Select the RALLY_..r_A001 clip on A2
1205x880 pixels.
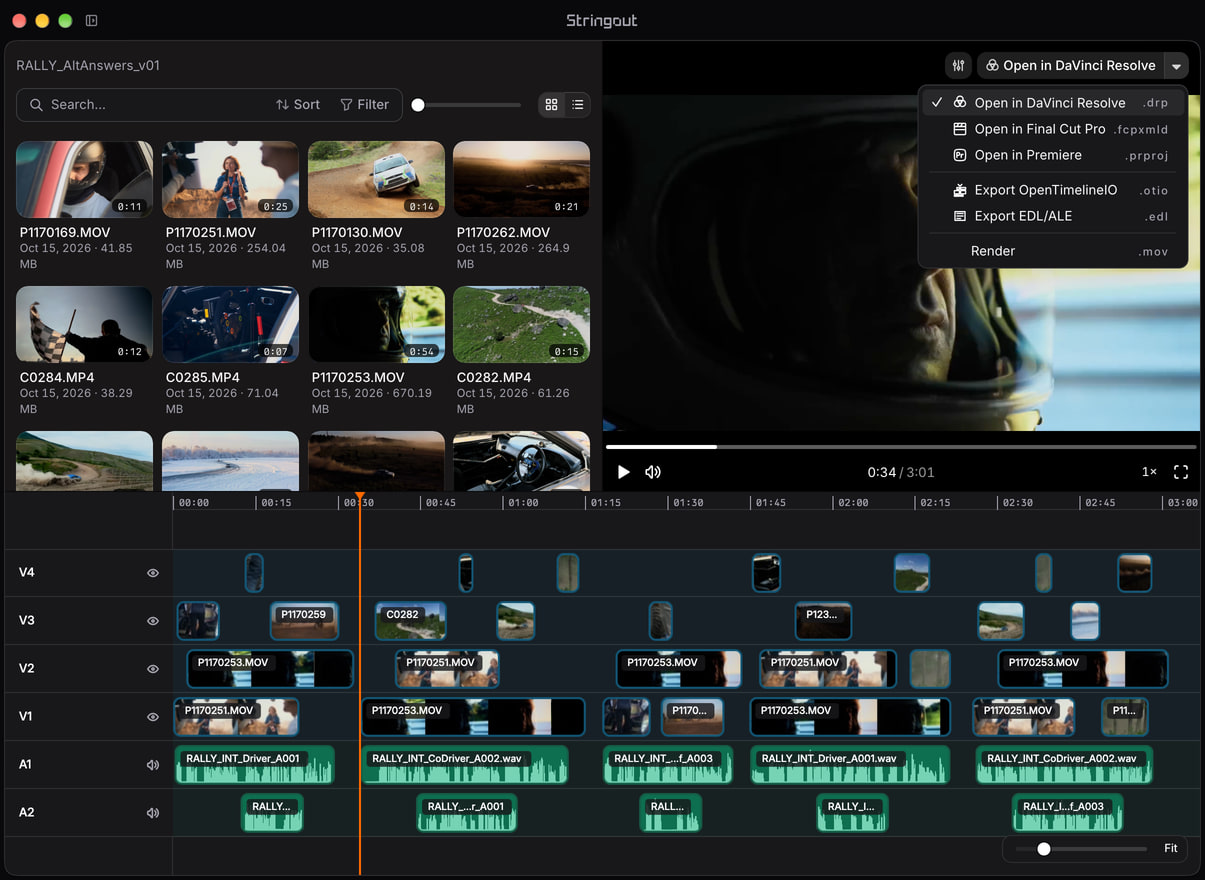pyautogui.click(x=466, y=813)
